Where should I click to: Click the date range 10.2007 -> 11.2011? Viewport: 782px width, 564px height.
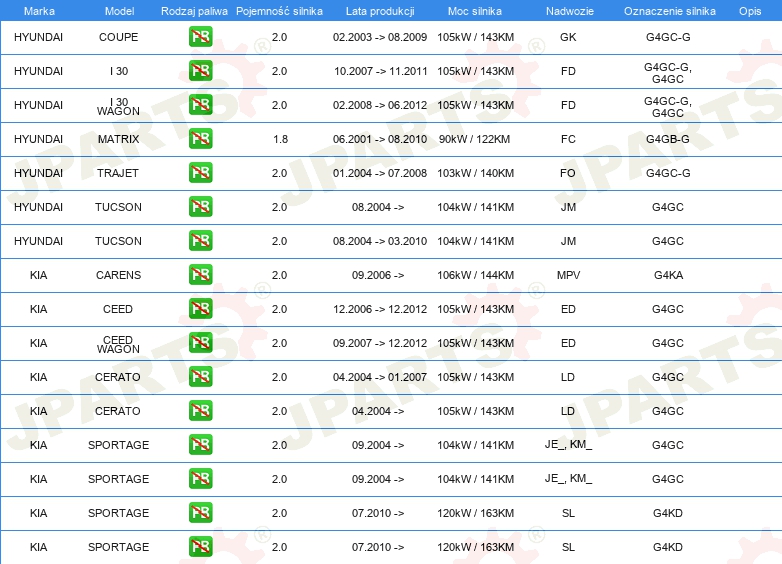click(381, 71)
